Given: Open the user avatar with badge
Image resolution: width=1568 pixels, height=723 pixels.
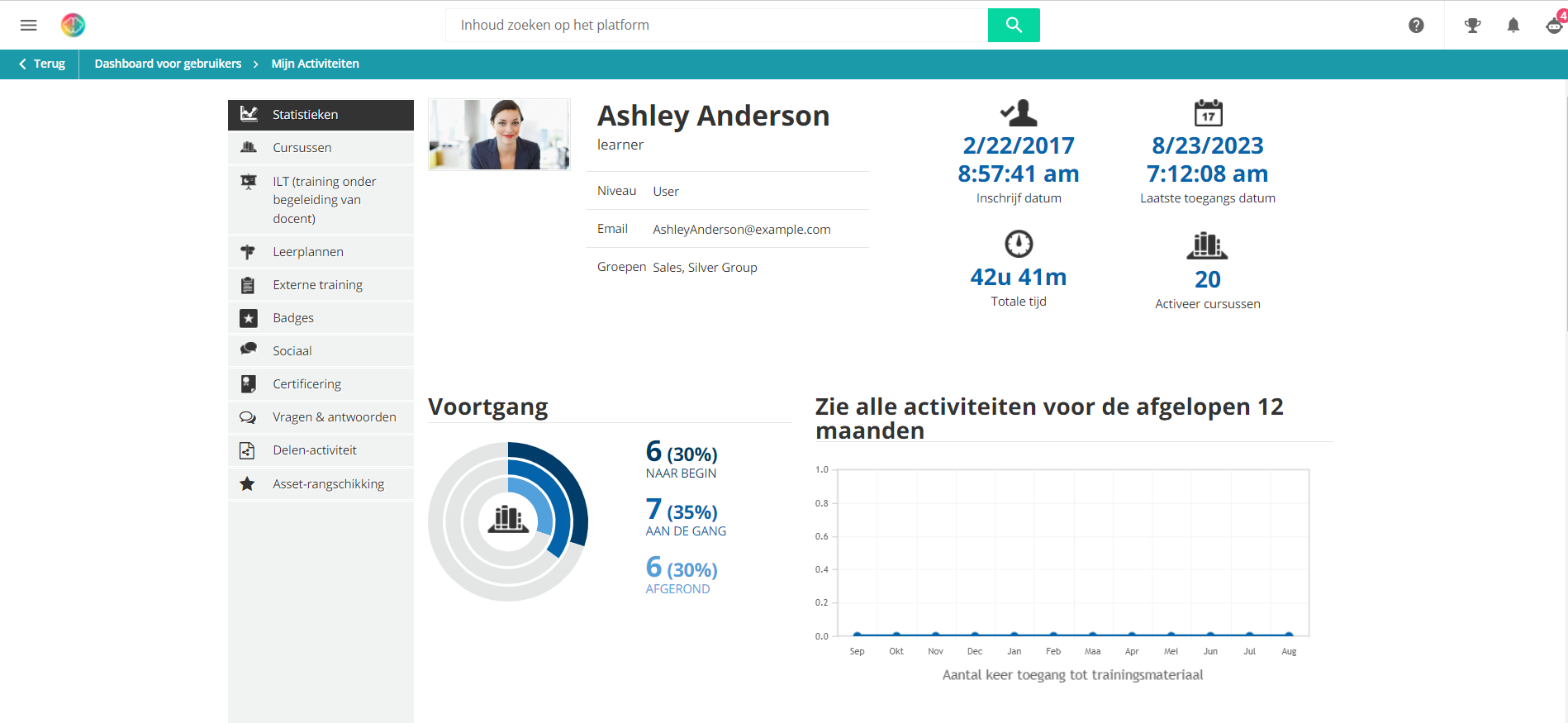Looking at the screenshot, I should (x=1556, y=24).
